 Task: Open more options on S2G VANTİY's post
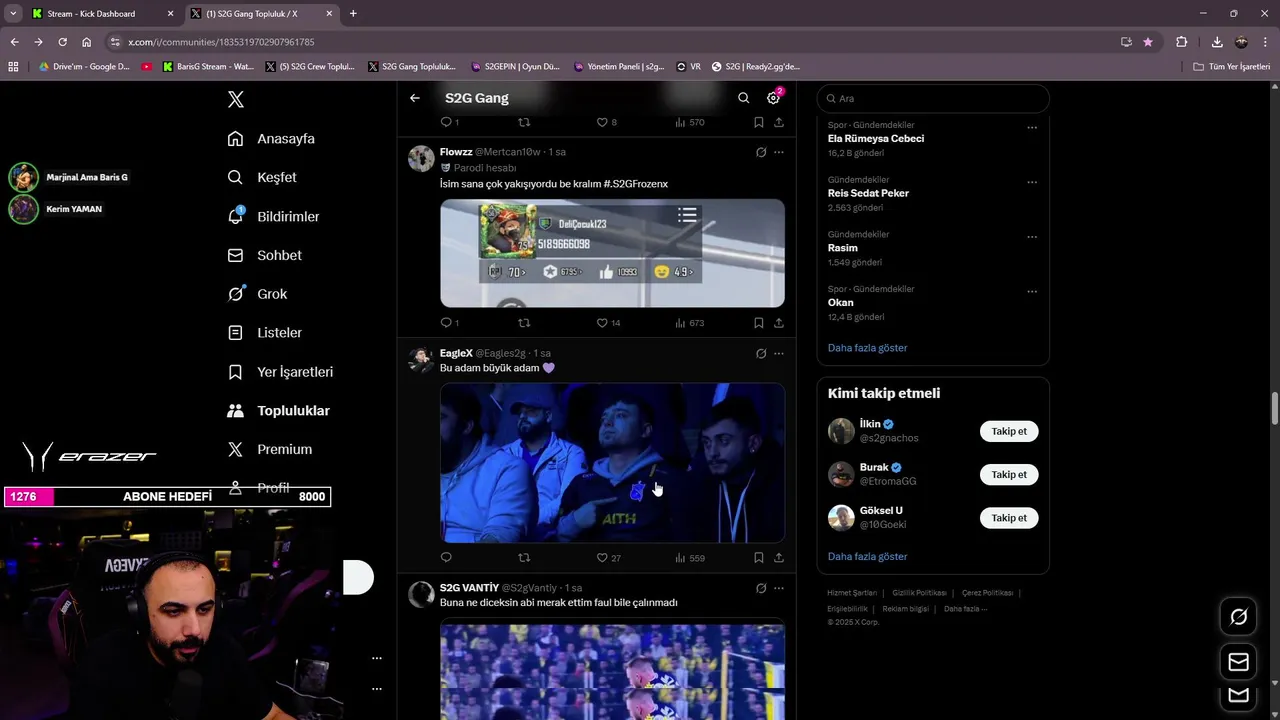point(779,588)
